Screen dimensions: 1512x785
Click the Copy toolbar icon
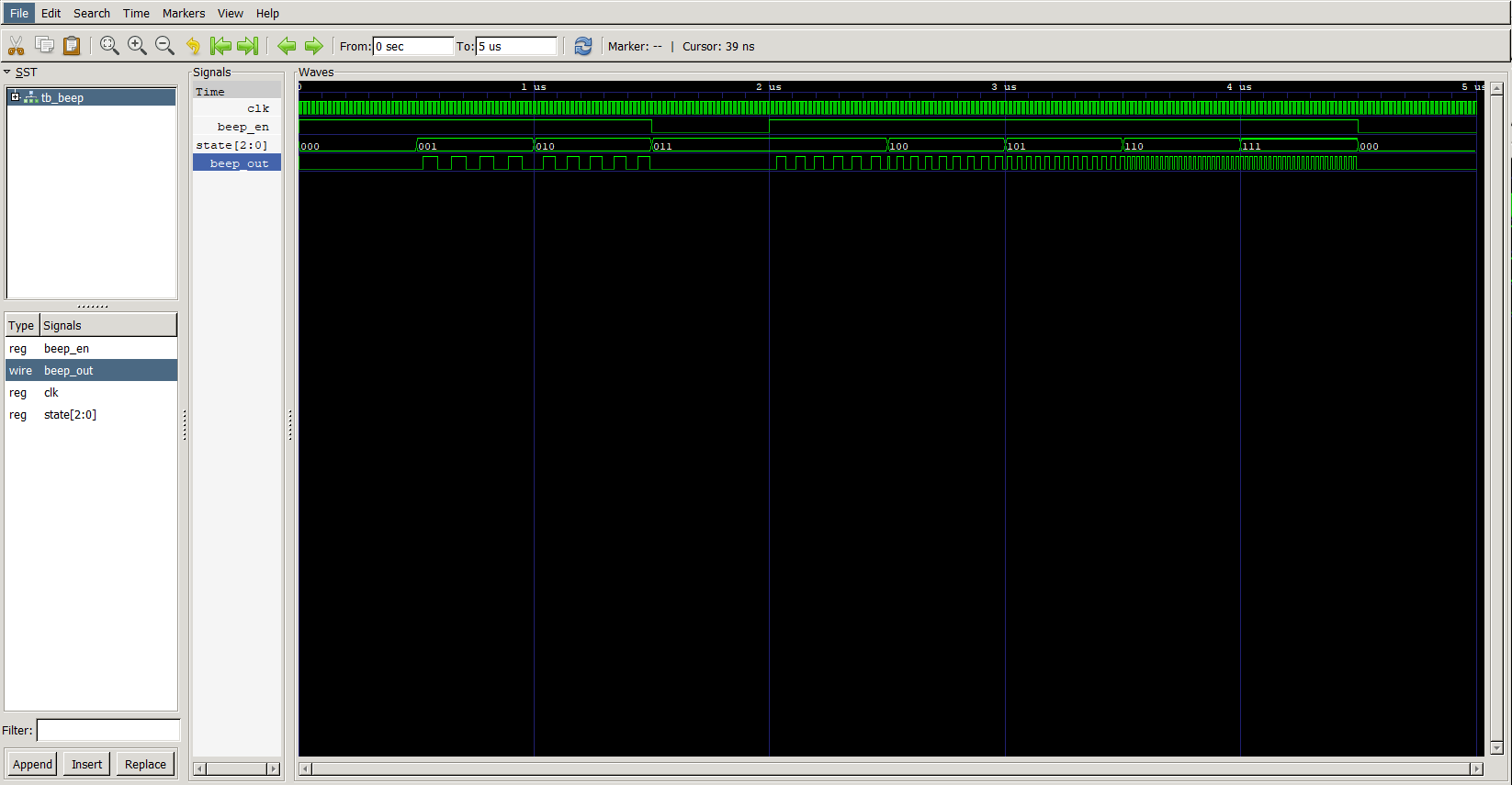tap(44, 45)
